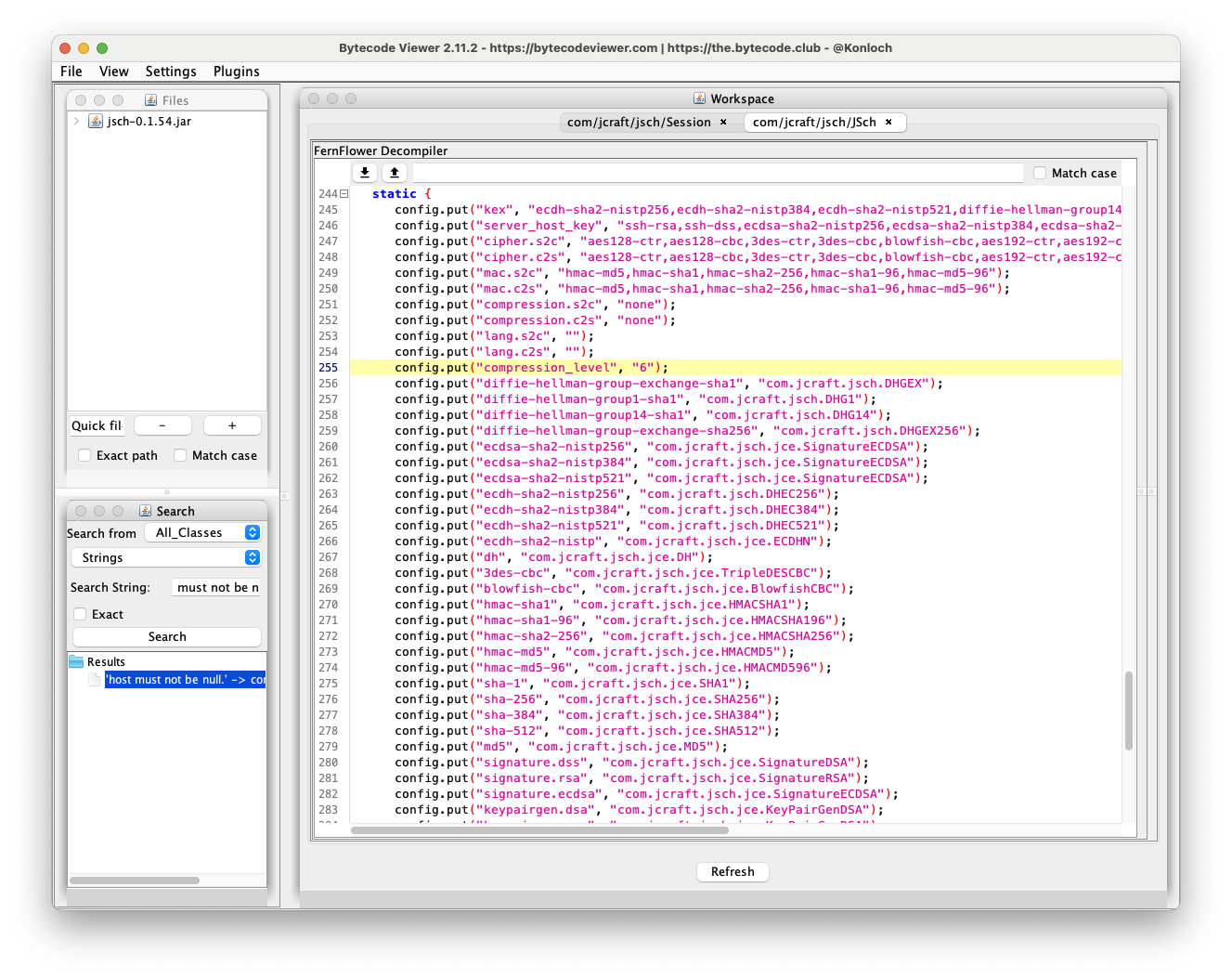Collapse the static block fold marker at line 244
Image resolution: width=1232 pixels, height=979 pixels.
pyautogui.click(x=344, y=194)
